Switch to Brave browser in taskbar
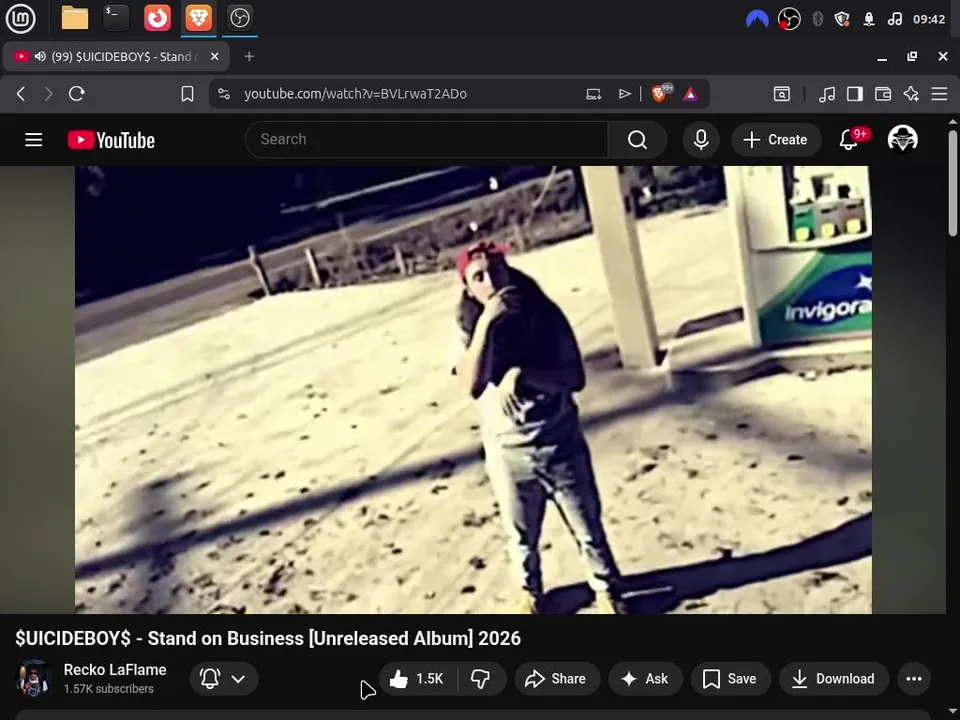Viewport: 960px width, 720px height. tap(198, 18)
